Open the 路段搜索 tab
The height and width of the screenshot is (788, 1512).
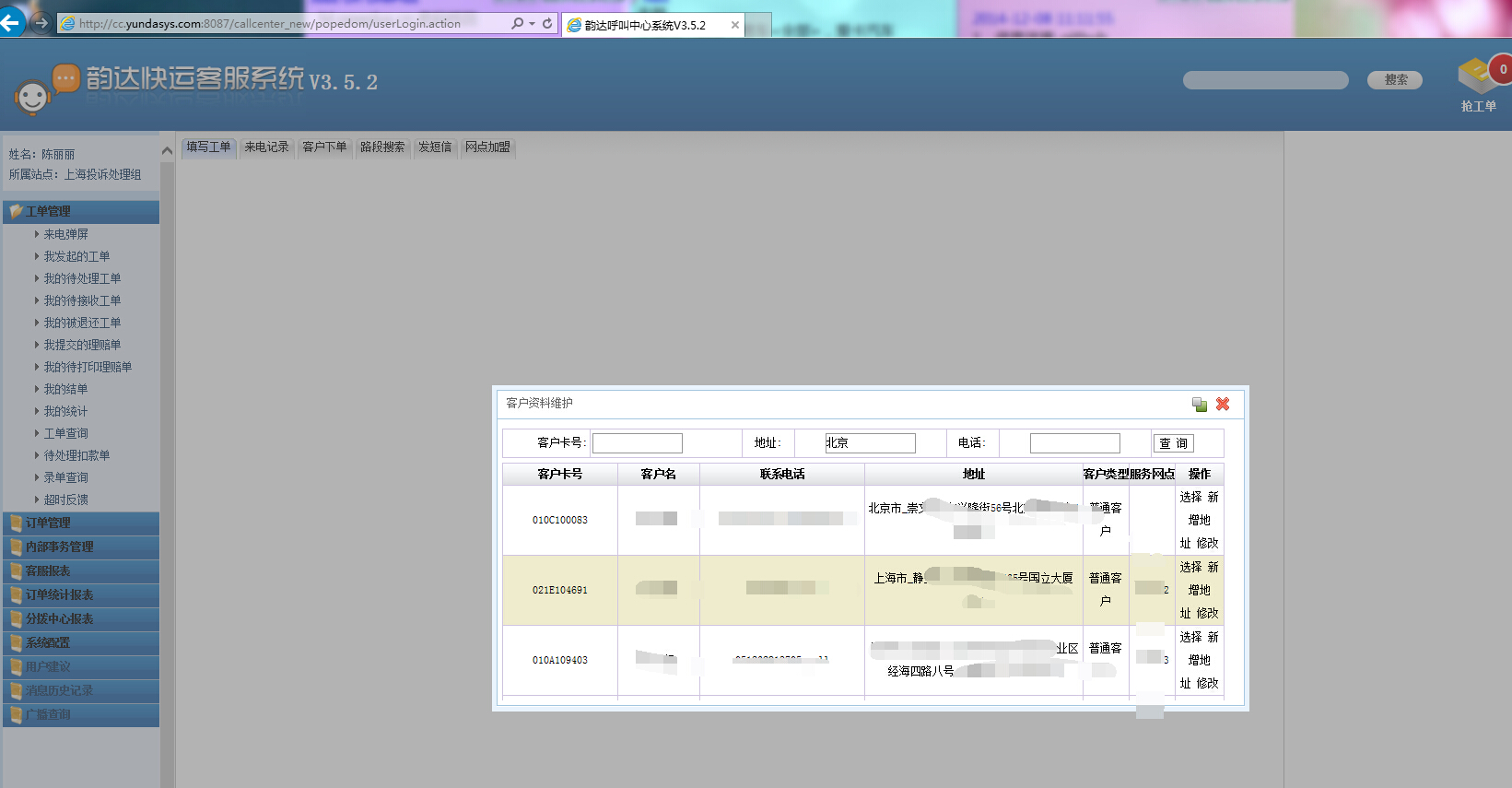click(x=382, y=147)
